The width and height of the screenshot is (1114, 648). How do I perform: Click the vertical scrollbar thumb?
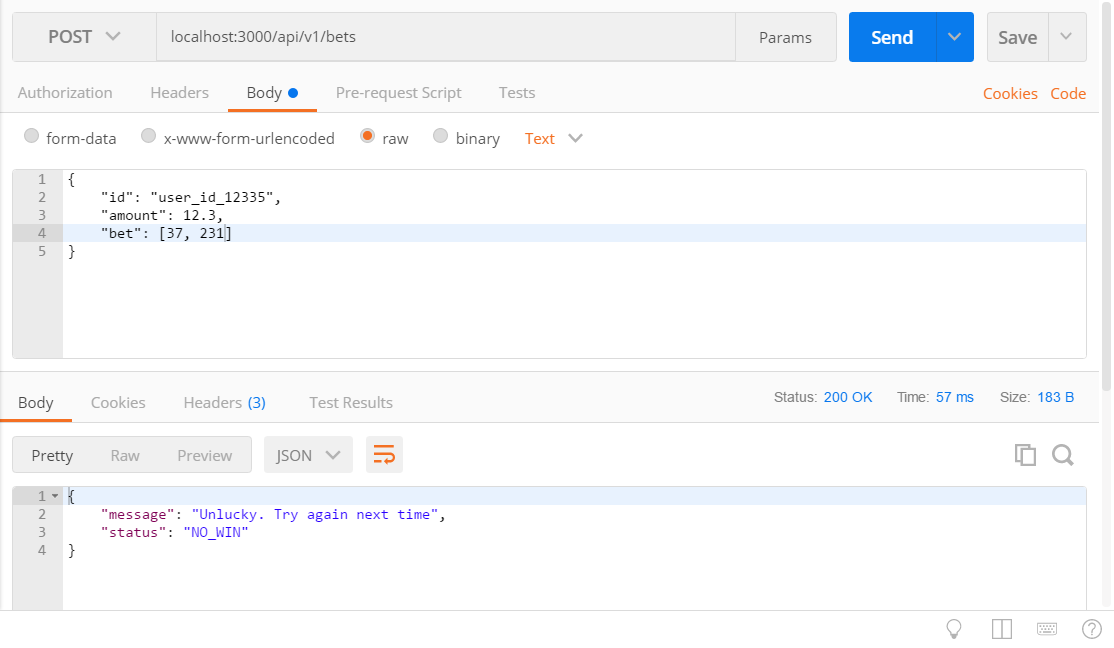(x=1107, y=195)
